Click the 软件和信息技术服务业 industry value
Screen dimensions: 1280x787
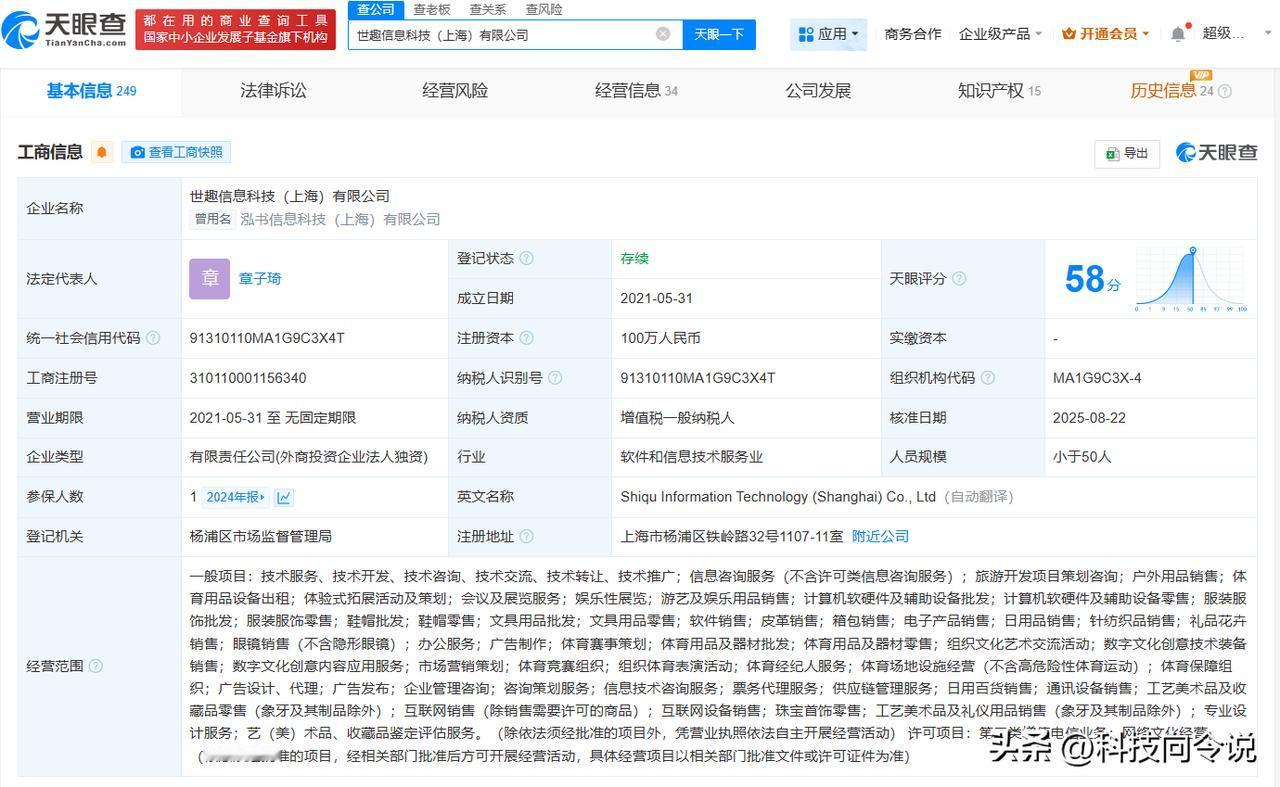691,456
